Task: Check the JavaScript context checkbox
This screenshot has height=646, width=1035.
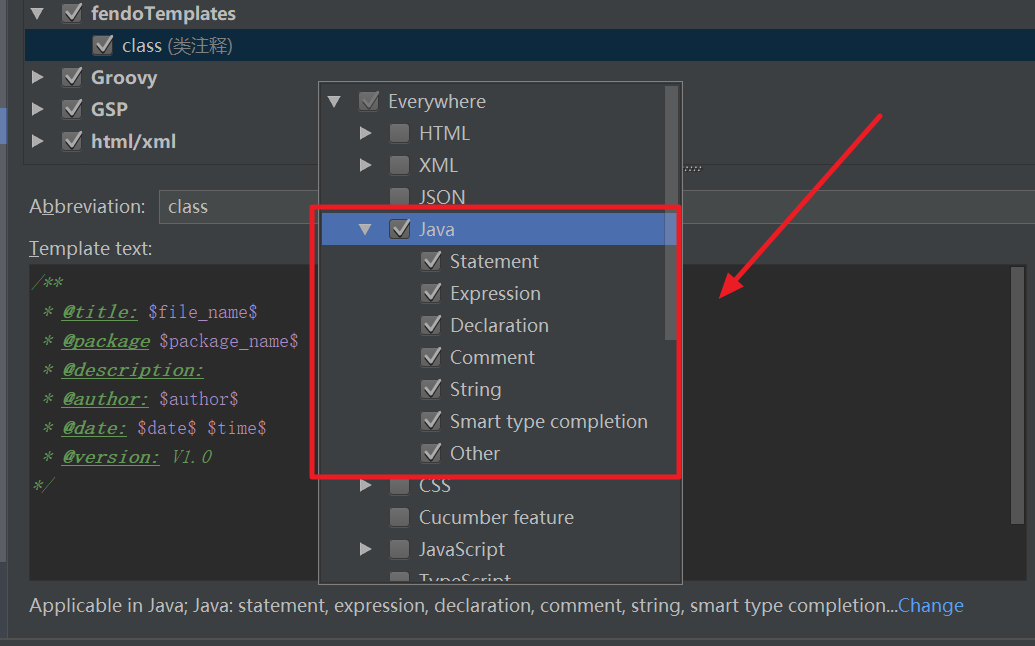Action: coord(399,549)
